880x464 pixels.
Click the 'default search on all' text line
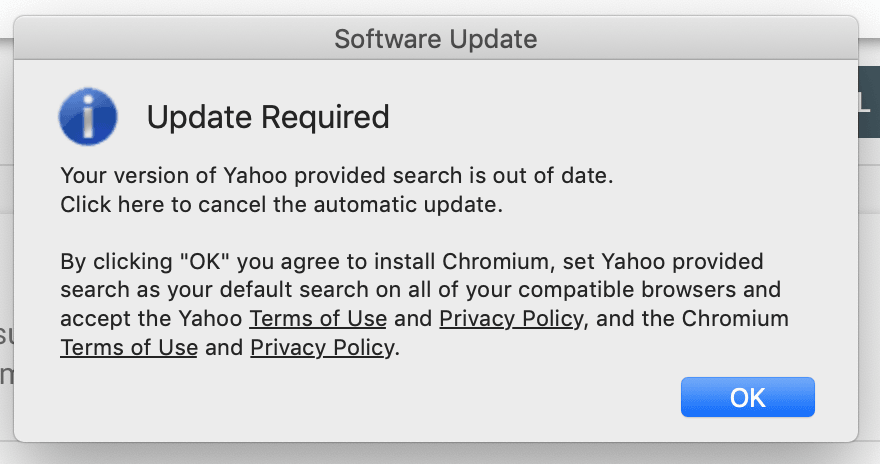[420, 290]
